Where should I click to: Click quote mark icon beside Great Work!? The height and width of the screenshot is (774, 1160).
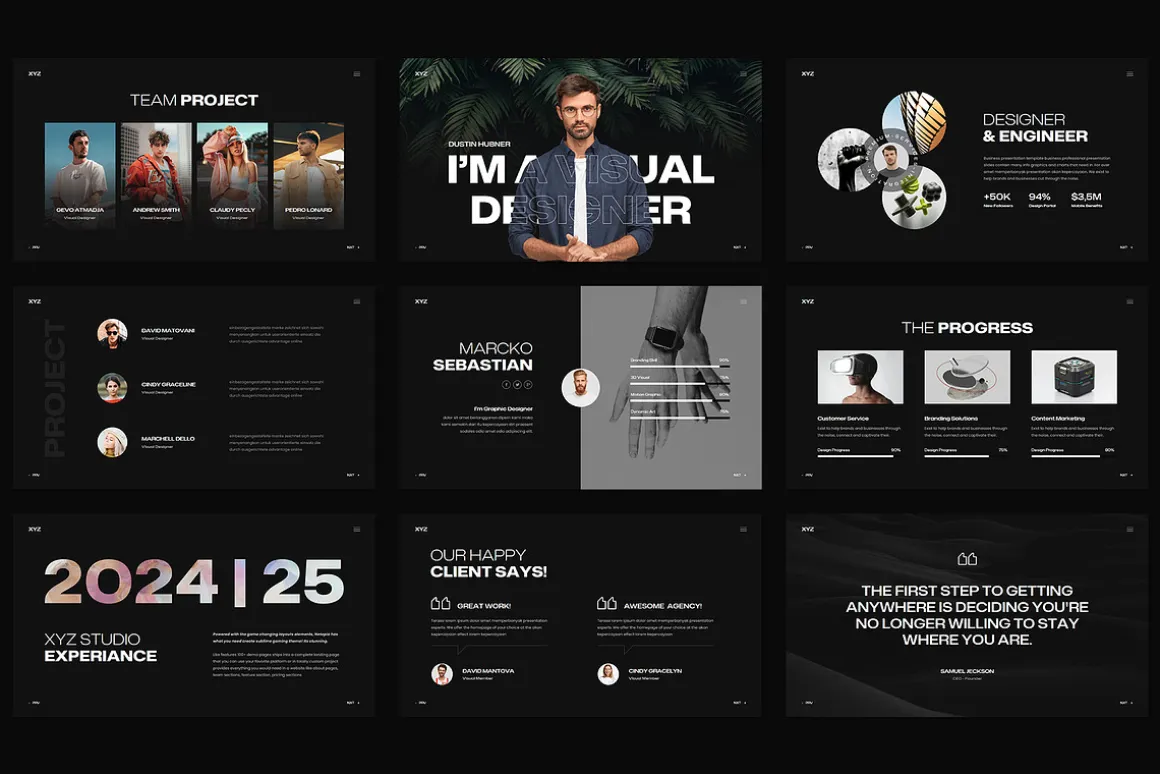[440, 604]
